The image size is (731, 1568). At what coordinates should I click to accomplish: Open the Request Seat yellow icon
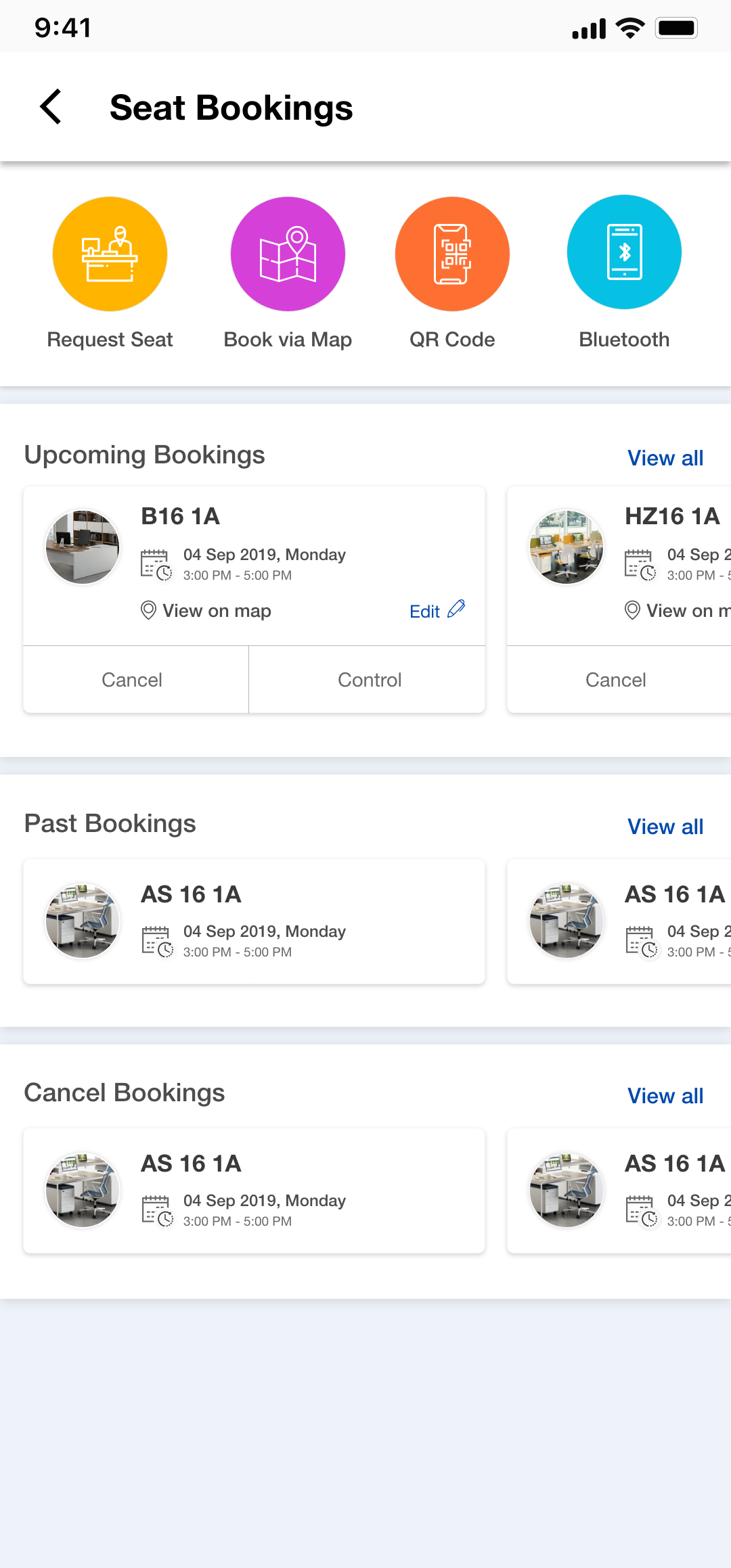click(110, 254)
